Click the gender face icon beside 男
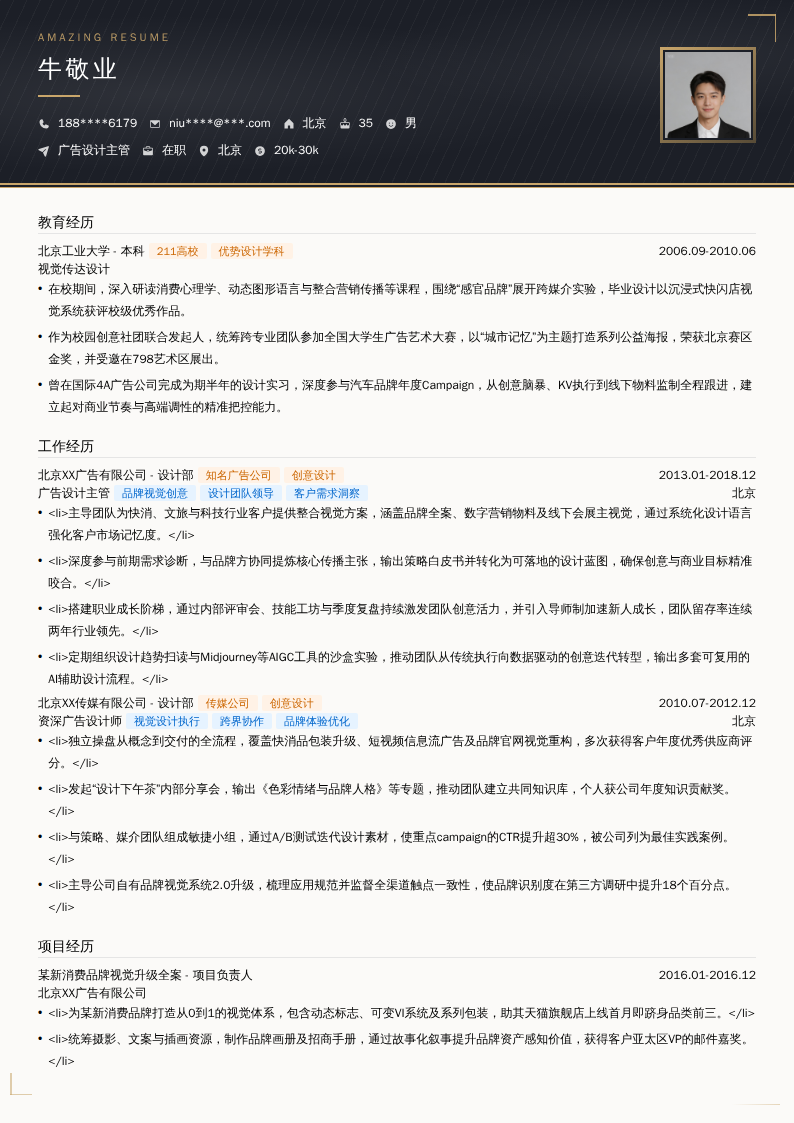 click(391, 124)
